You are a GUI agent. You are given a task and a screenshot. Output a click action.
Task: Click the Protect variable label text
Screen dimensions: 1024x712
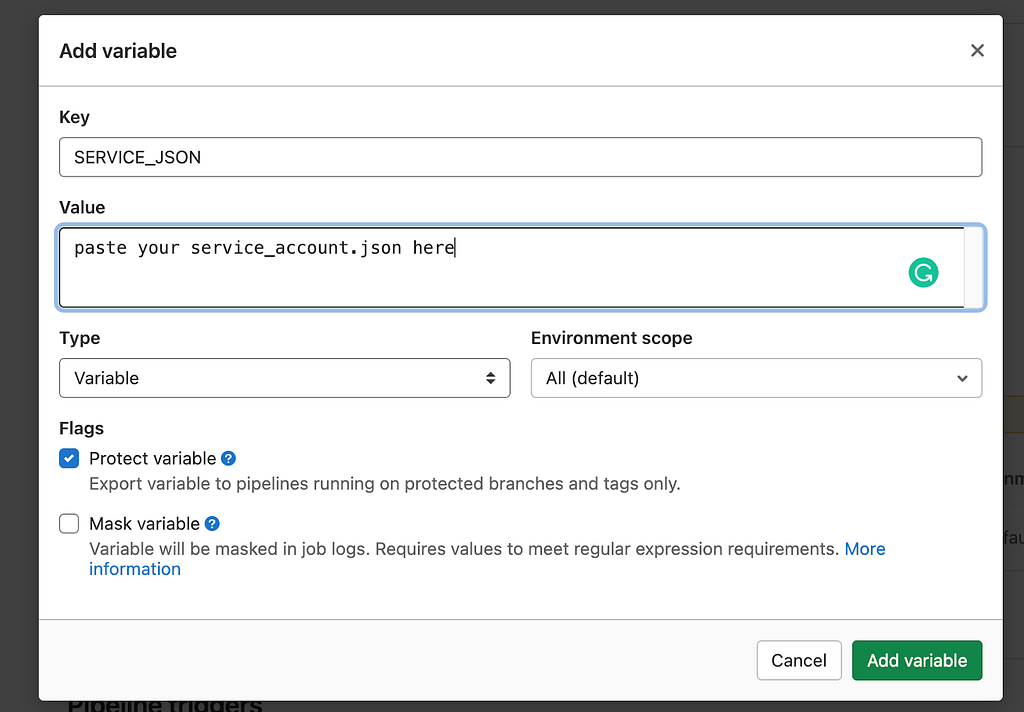pos(152,459)
